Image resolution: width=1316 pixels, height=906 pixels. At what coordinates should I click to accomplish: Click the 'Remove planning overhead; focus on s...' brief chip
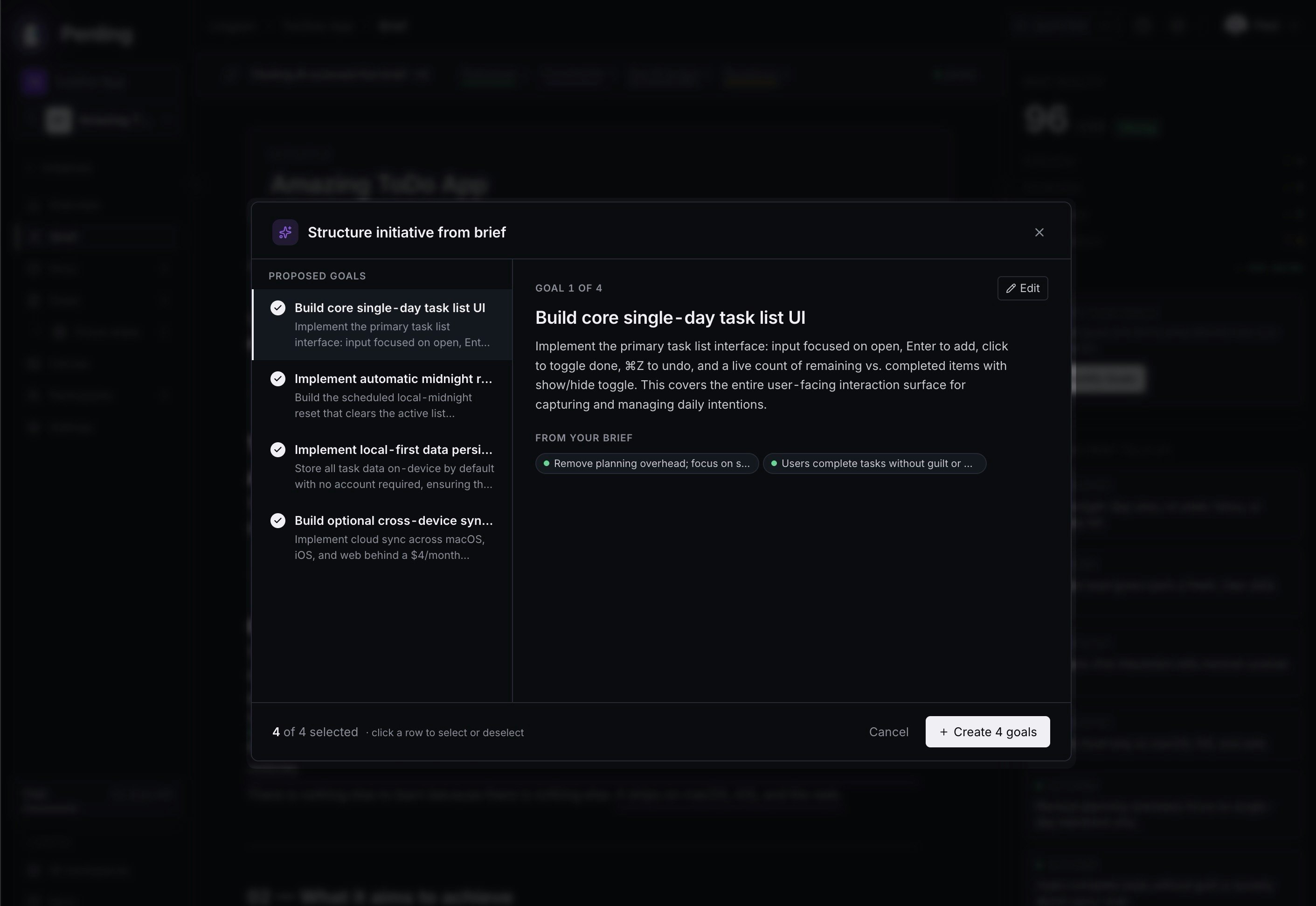[647, 463]
